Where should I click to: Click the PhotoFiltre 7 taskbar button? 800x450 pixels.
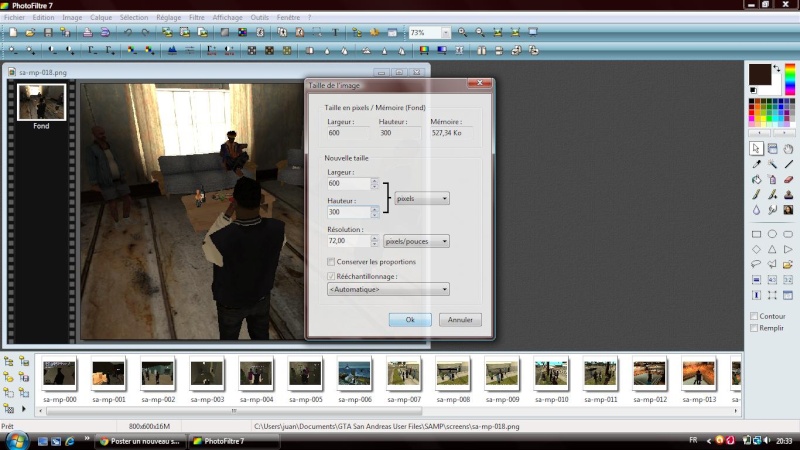234,441
